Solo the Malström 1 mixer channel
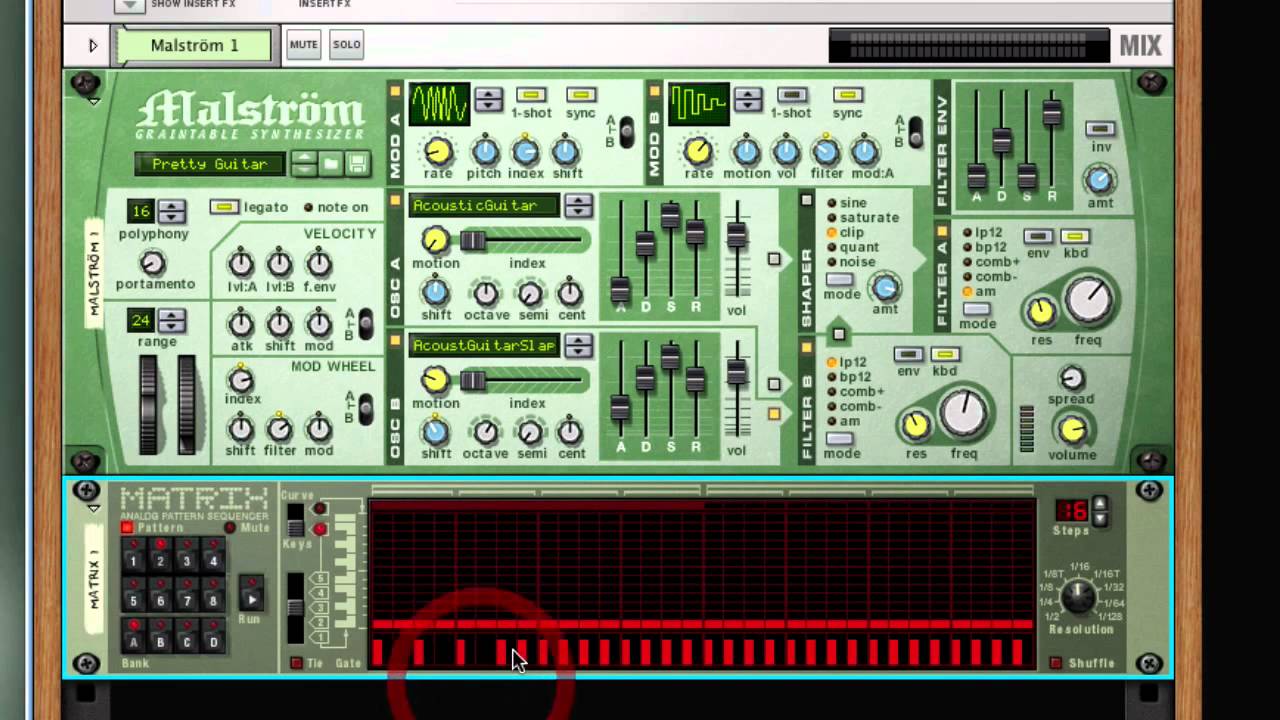1280x720 pixels. click(x=347, y=44)
